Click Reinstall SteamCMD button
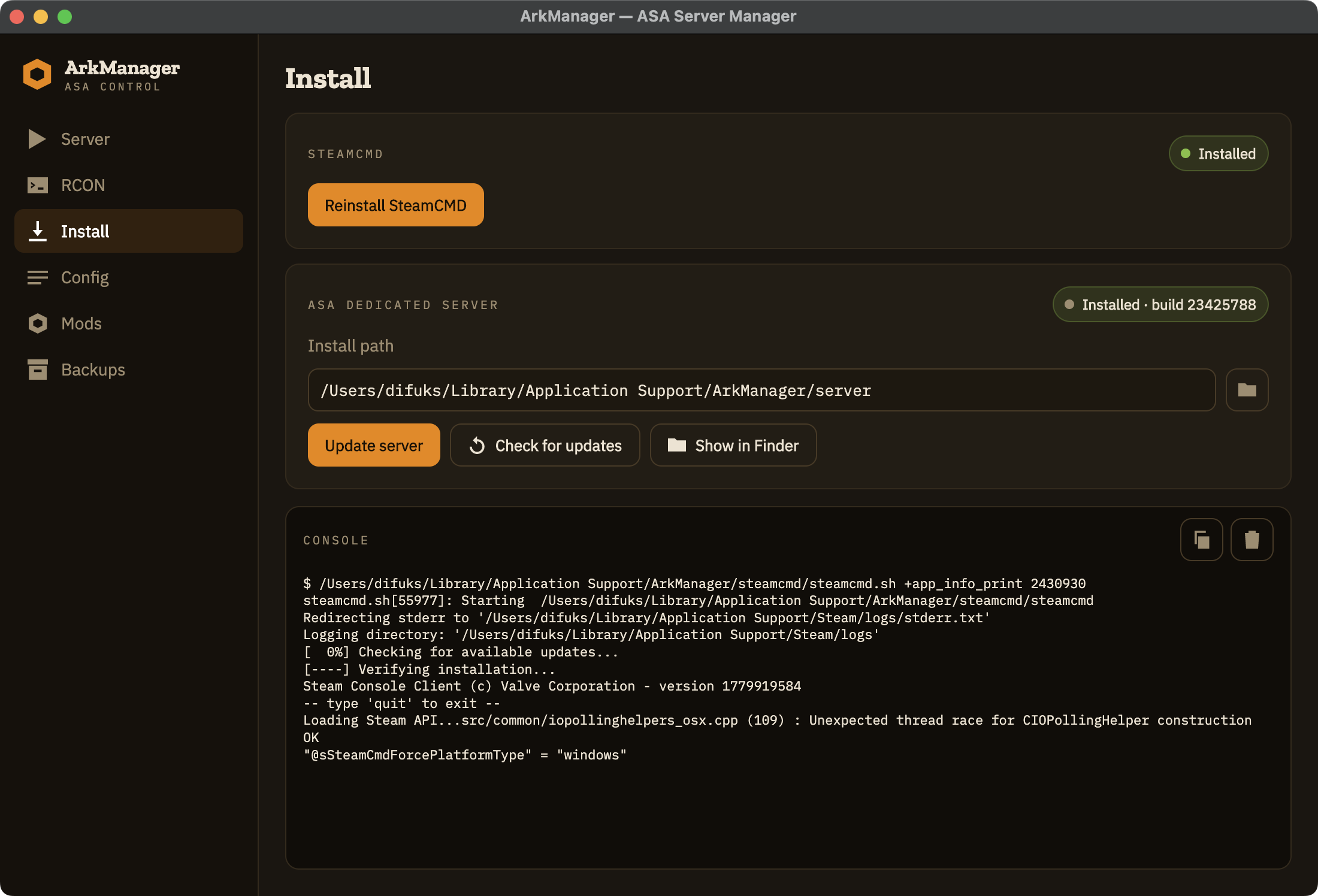1318x896 pixels. (395, 205)
